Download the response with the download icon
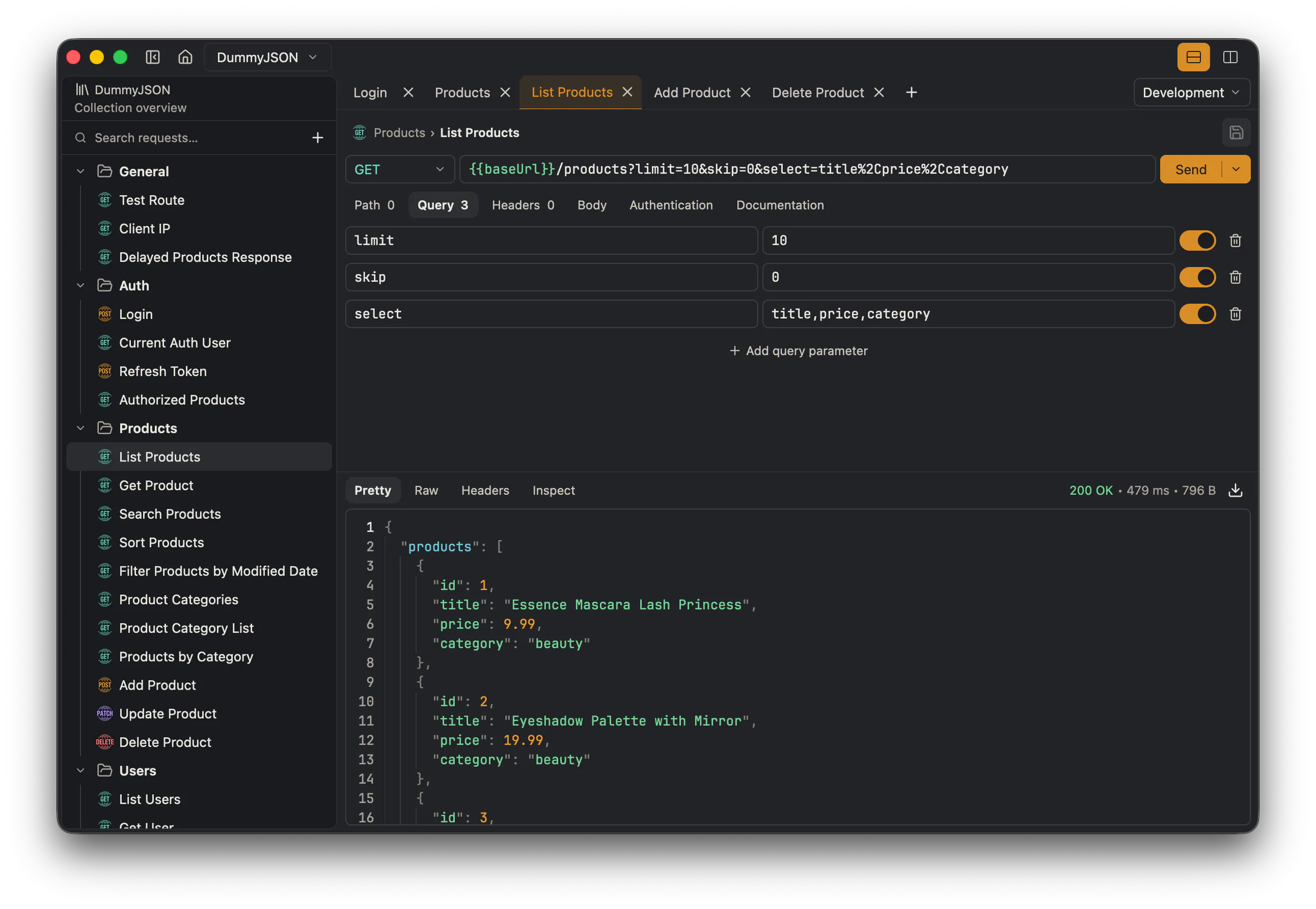This screenshot has height=909, width=1316. click(x=1235, y=490)
